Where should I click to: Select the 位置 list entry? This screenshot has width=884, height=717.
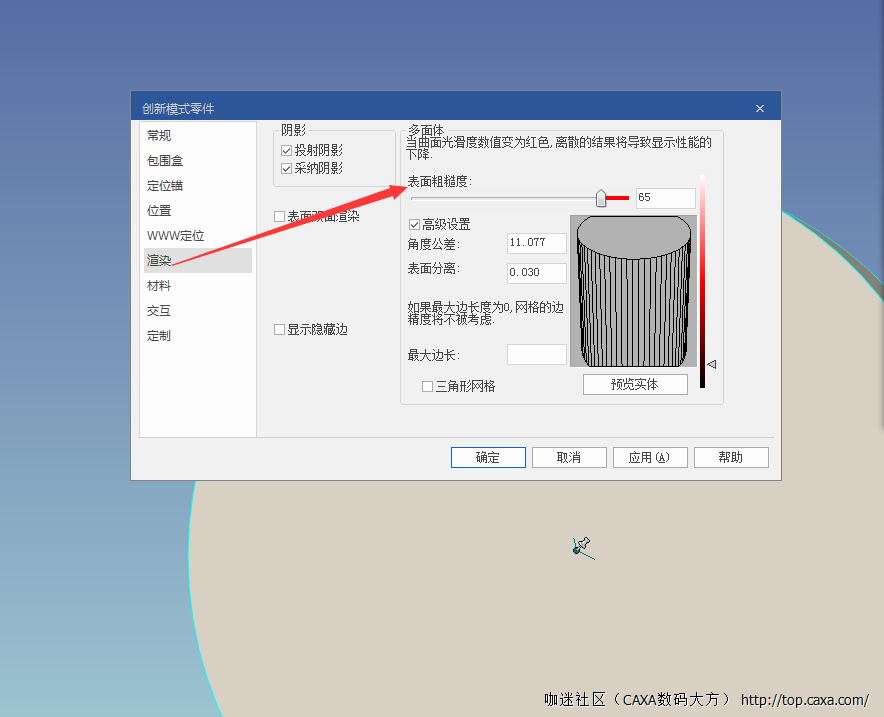159,210
